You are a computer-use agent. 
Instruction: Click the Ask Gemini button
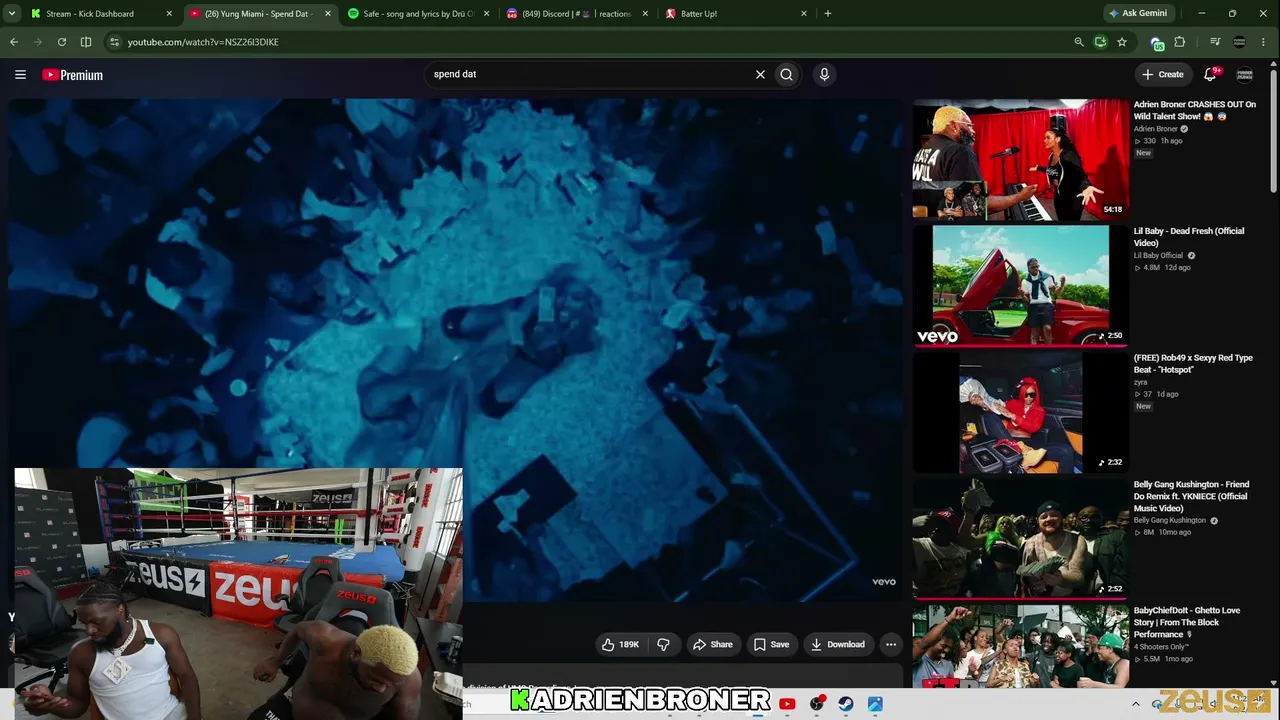tap(1138, 14)
